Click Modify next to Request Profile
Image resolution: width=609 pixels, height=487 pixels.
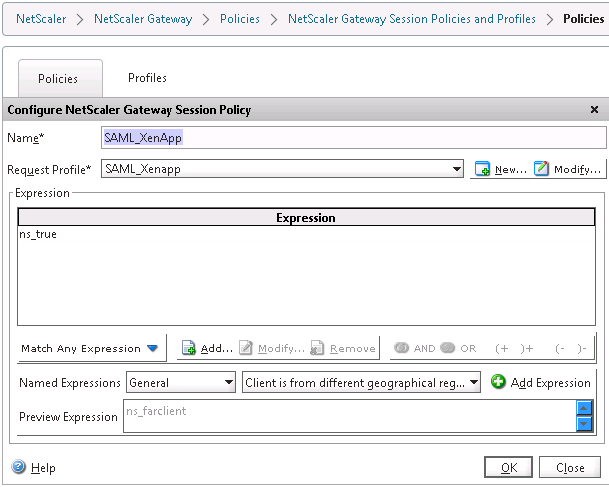tap(568, 169)
